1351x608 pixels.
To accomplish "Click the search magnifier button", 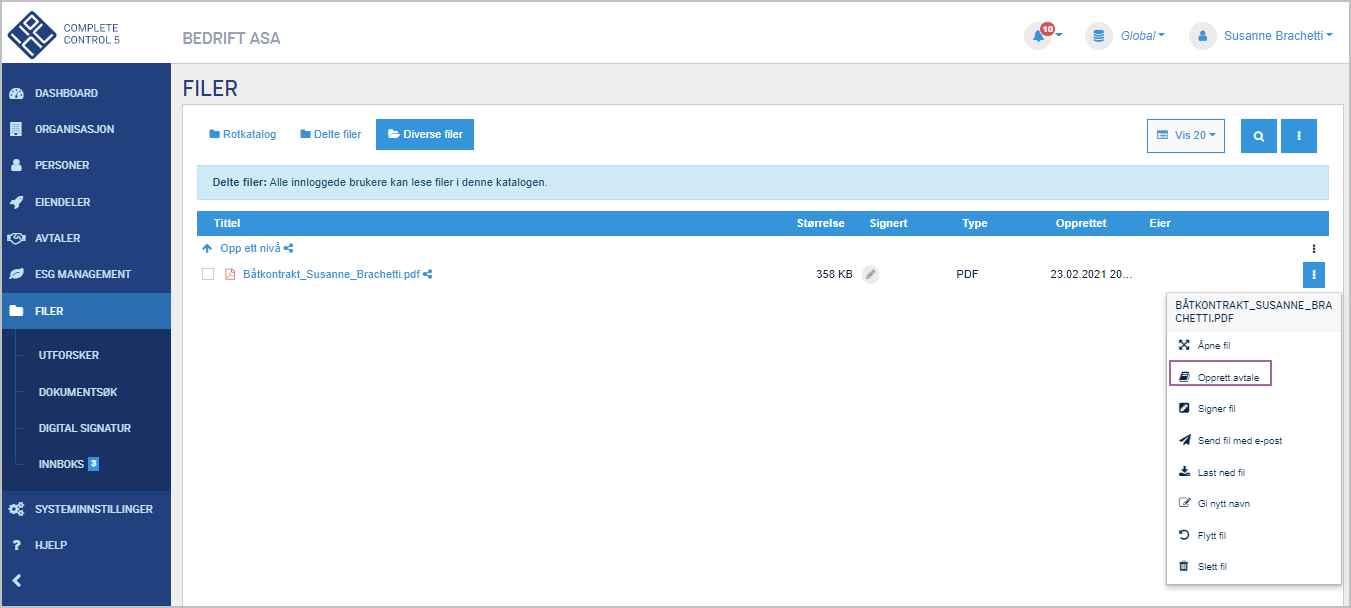I will pos(1259,135).
